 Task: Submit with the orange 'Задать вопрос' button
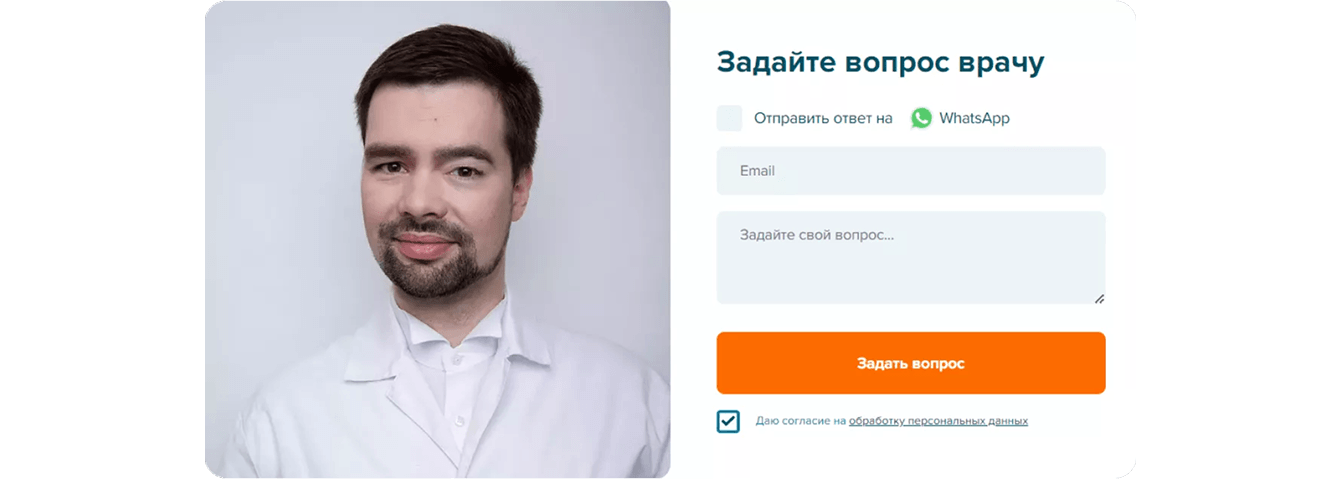click(911, 363)
